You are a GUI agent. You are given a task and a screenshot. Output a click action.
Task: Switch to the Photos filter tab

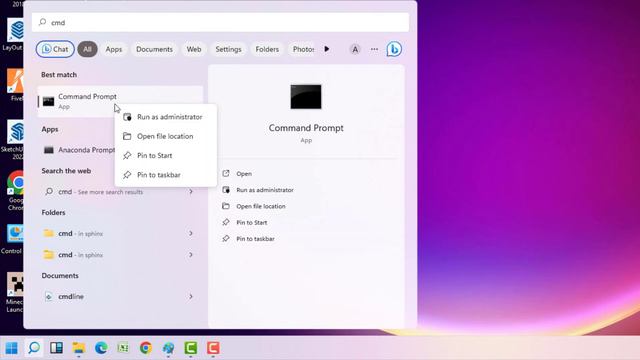(303, 49)
